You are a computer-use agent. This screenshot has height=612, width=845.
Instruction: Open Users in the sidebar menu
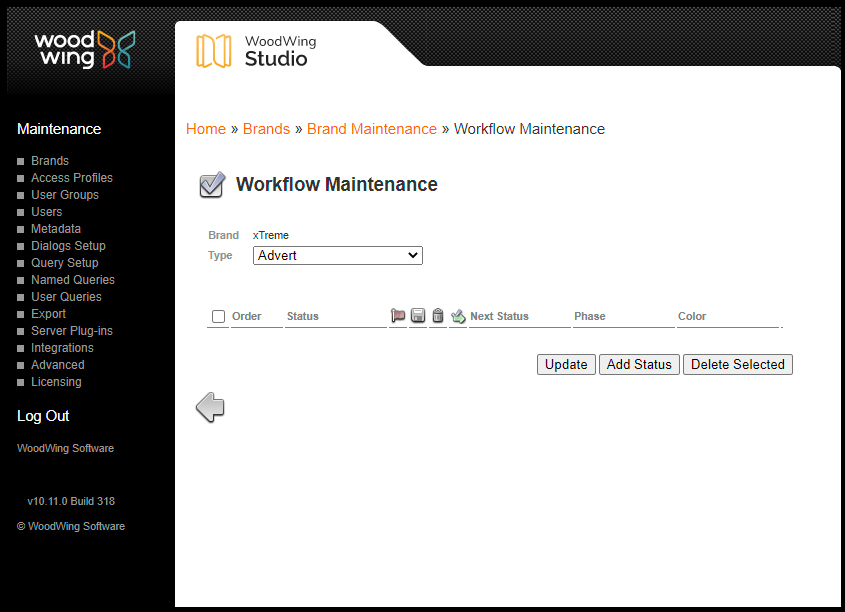point(46,212)
